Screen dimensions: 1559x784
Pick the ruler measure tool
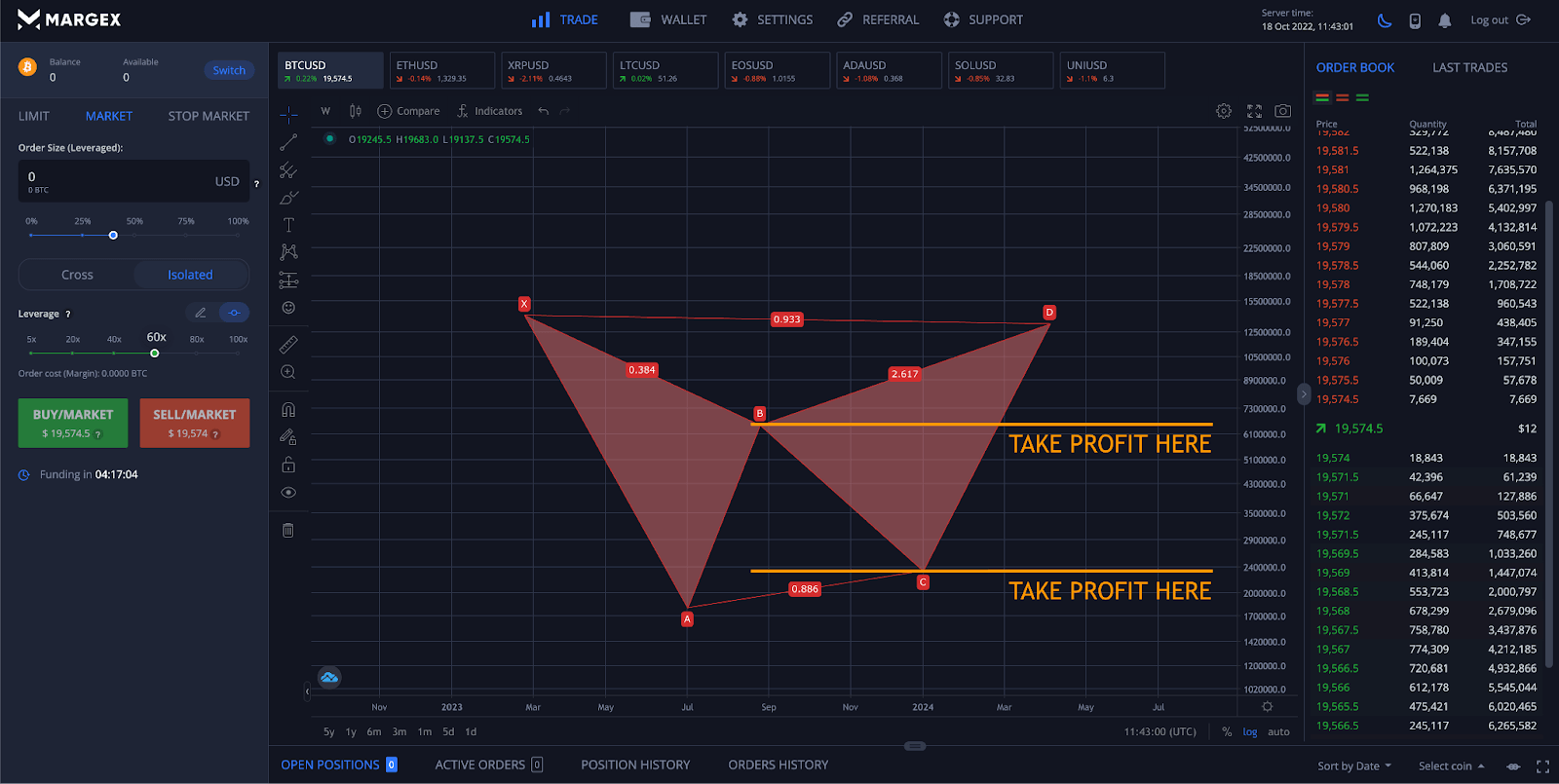coord(288,345)
